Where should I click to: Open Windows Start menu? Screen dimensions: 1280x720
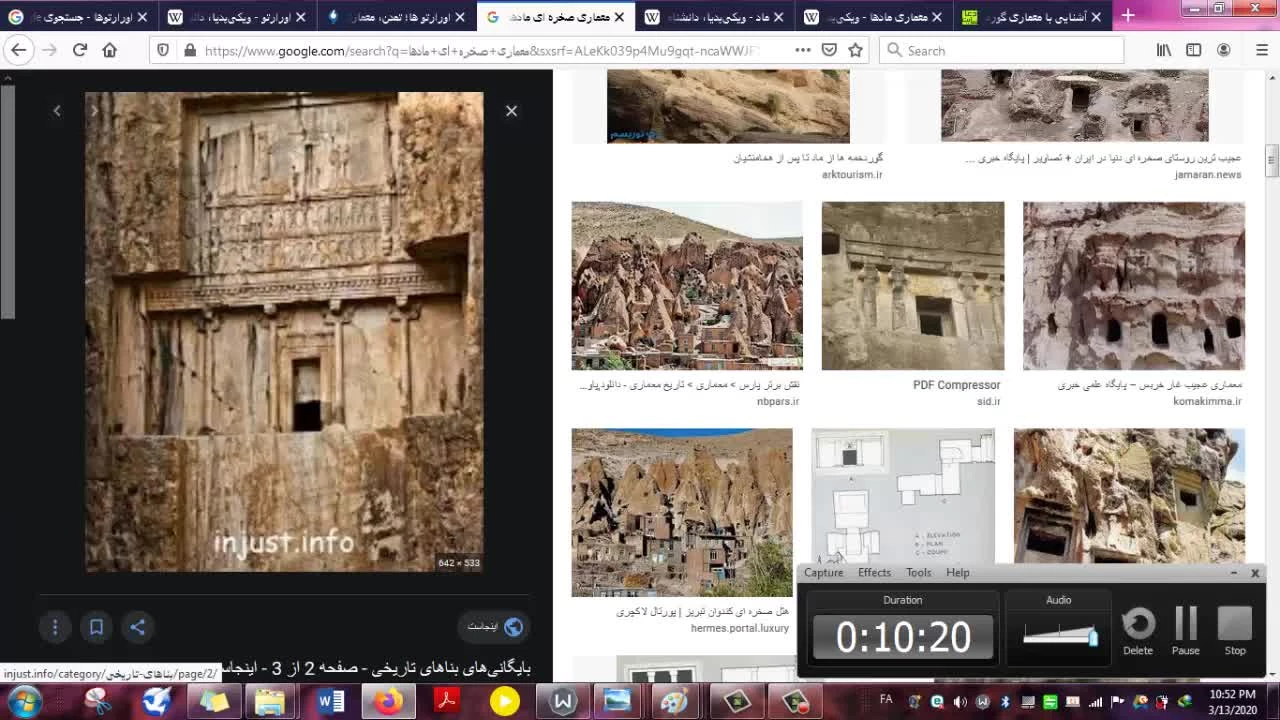click(23, 701)
